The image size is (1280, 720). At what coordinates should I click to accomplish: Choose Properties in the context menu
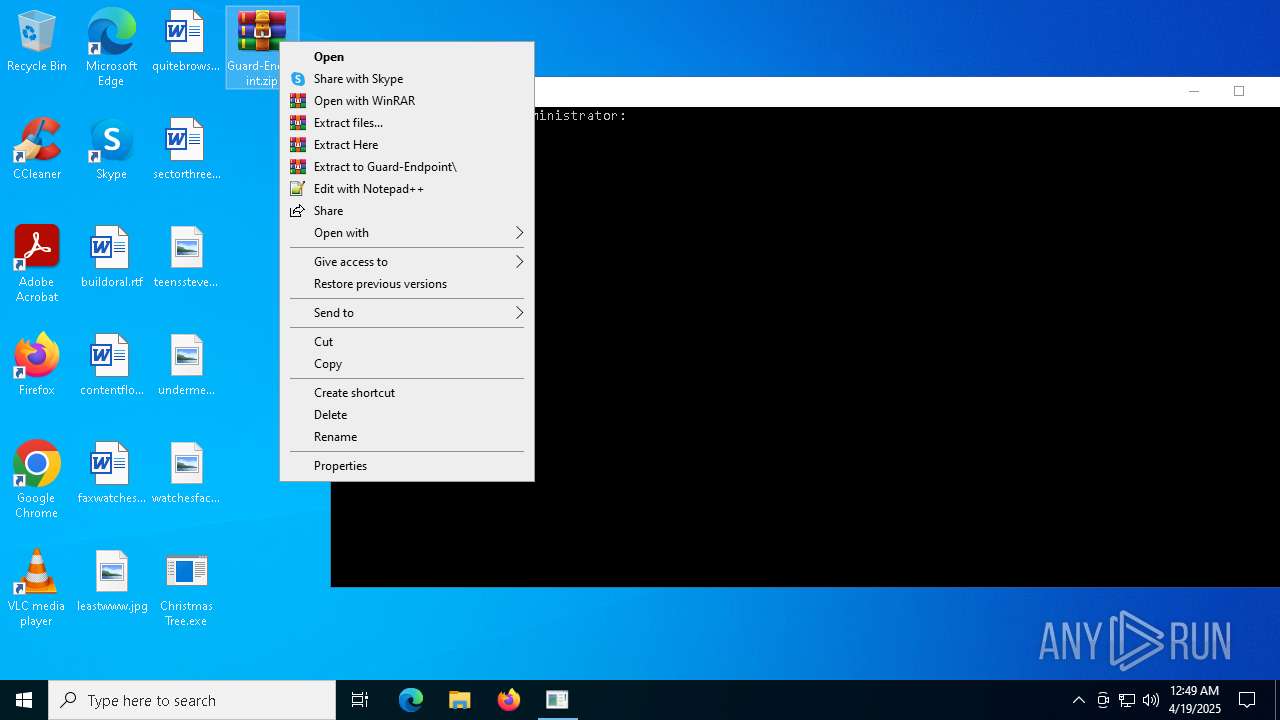[x=407, y=466]
